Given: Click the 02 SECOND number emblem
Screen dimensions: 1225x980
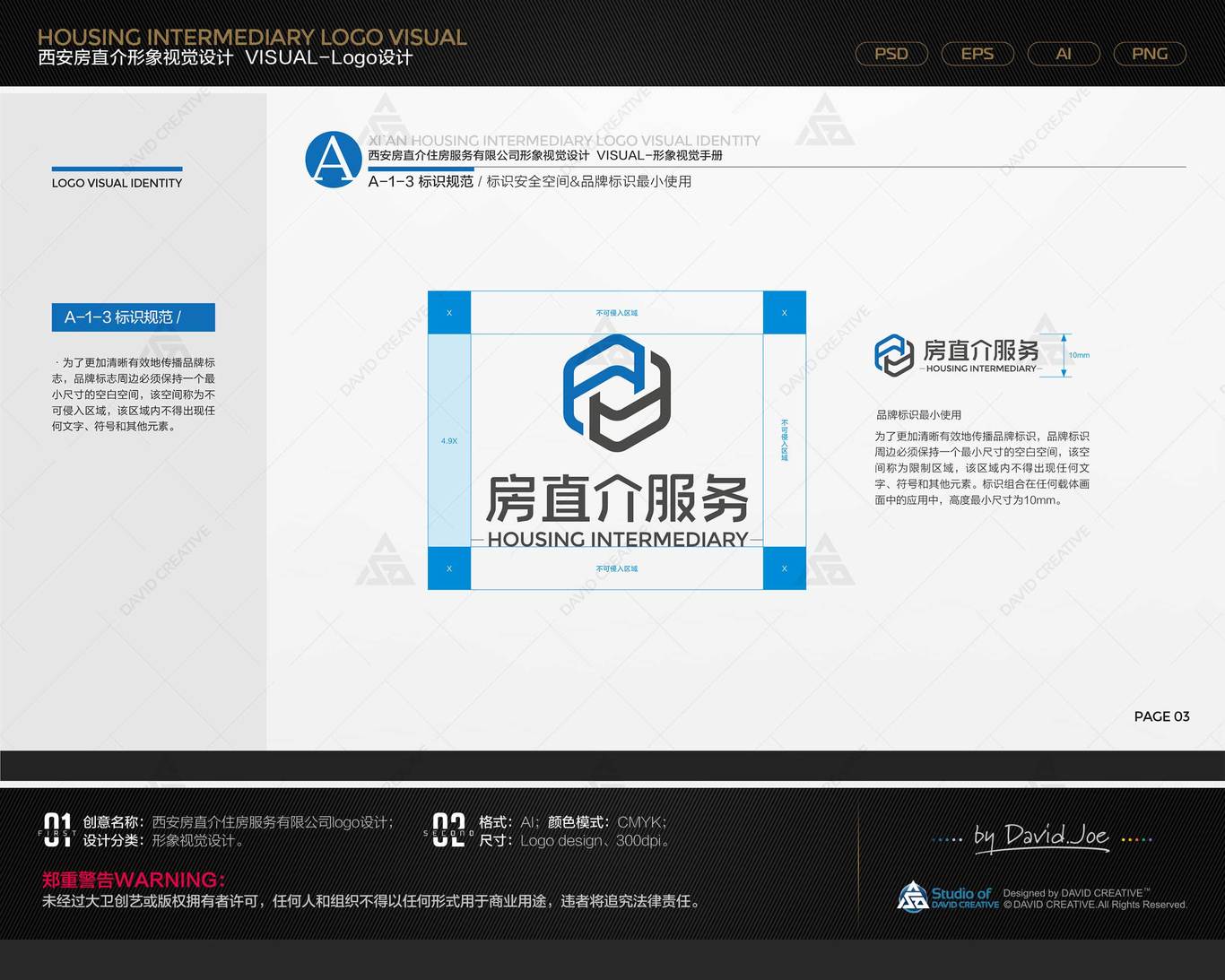Looking at the screenshot, I should coord(448,830).
